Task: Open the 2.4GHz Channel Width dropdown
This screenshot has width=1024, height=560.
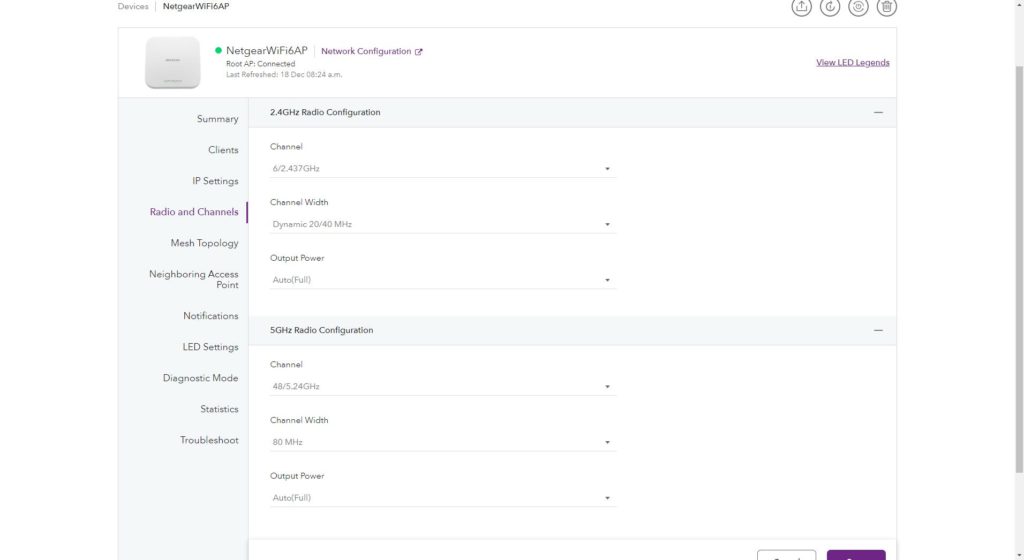Action: click(442, 225)
